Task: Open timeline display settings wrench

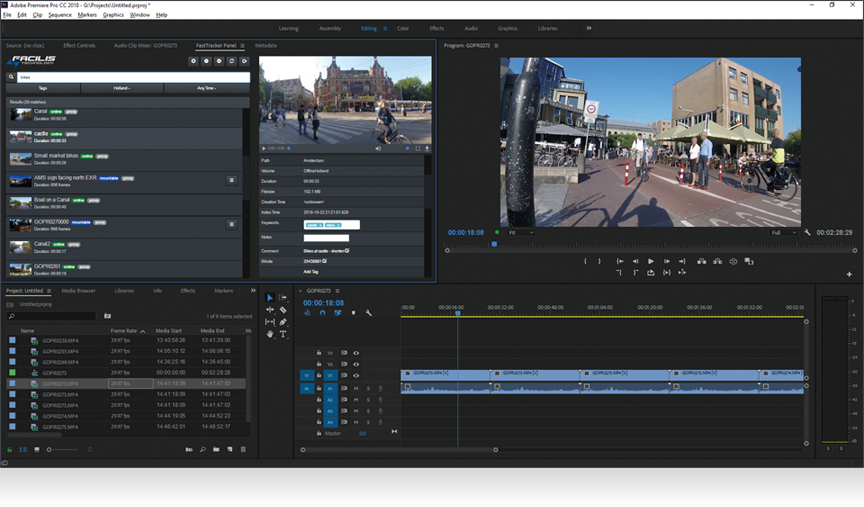Action: 369,313
